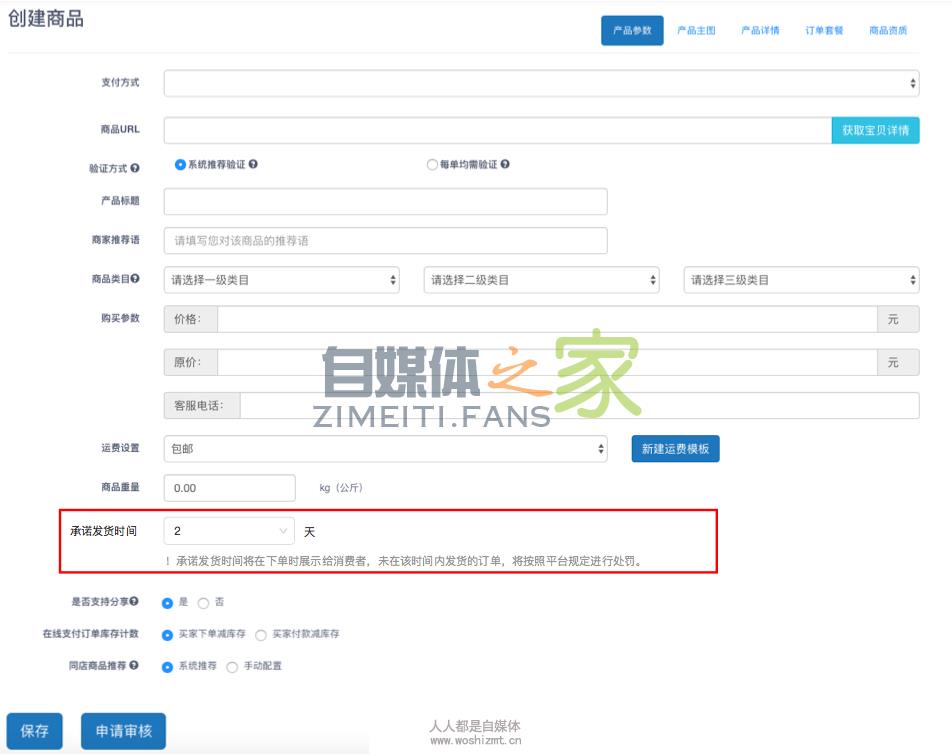Click the 获取宝贝详情 button
The height and width of the screenshot is (755, 952).
point(875,131)
